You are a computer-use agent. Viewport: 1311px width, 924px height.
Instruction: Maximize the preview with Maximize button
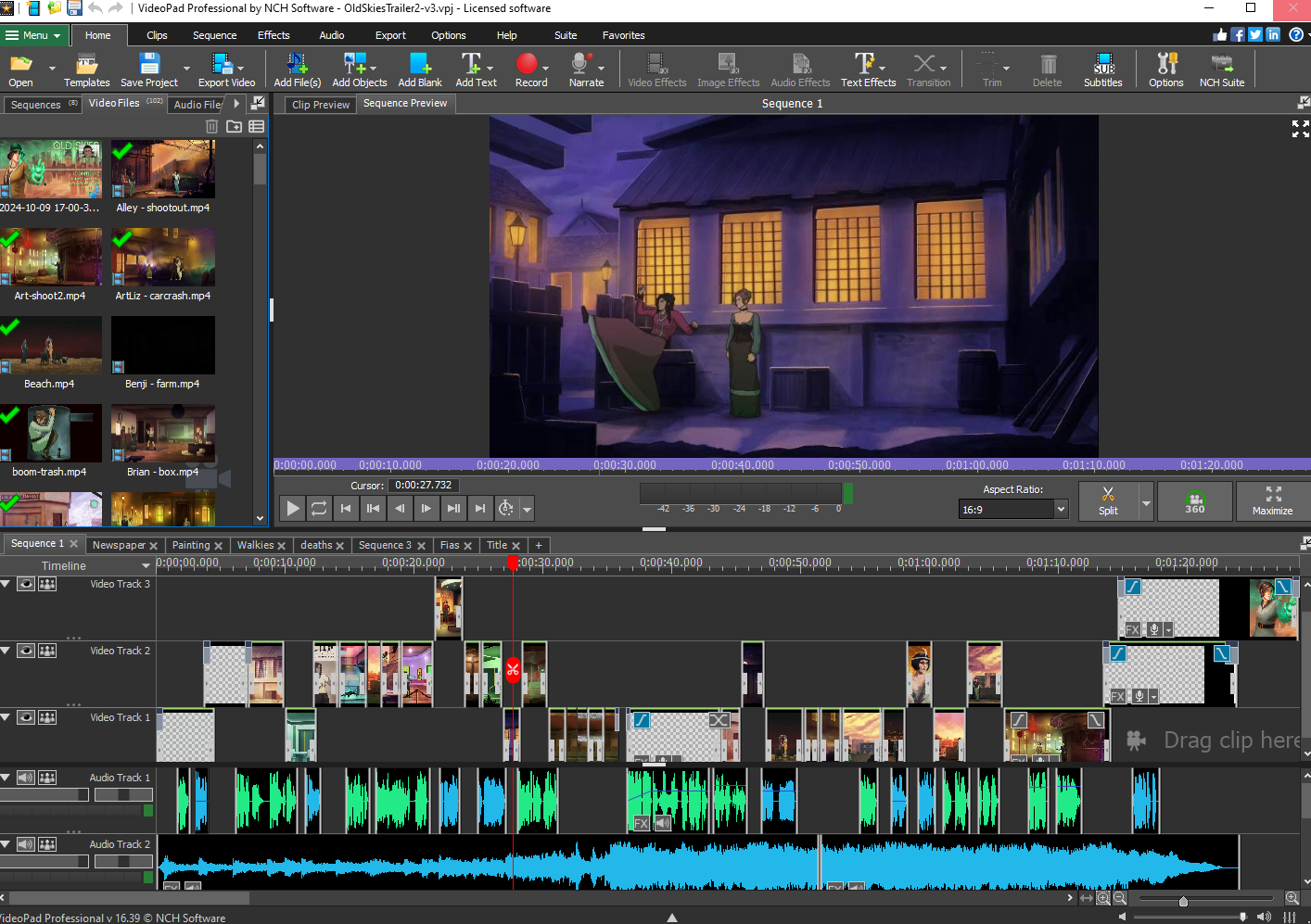click(x=1272, y=500)
